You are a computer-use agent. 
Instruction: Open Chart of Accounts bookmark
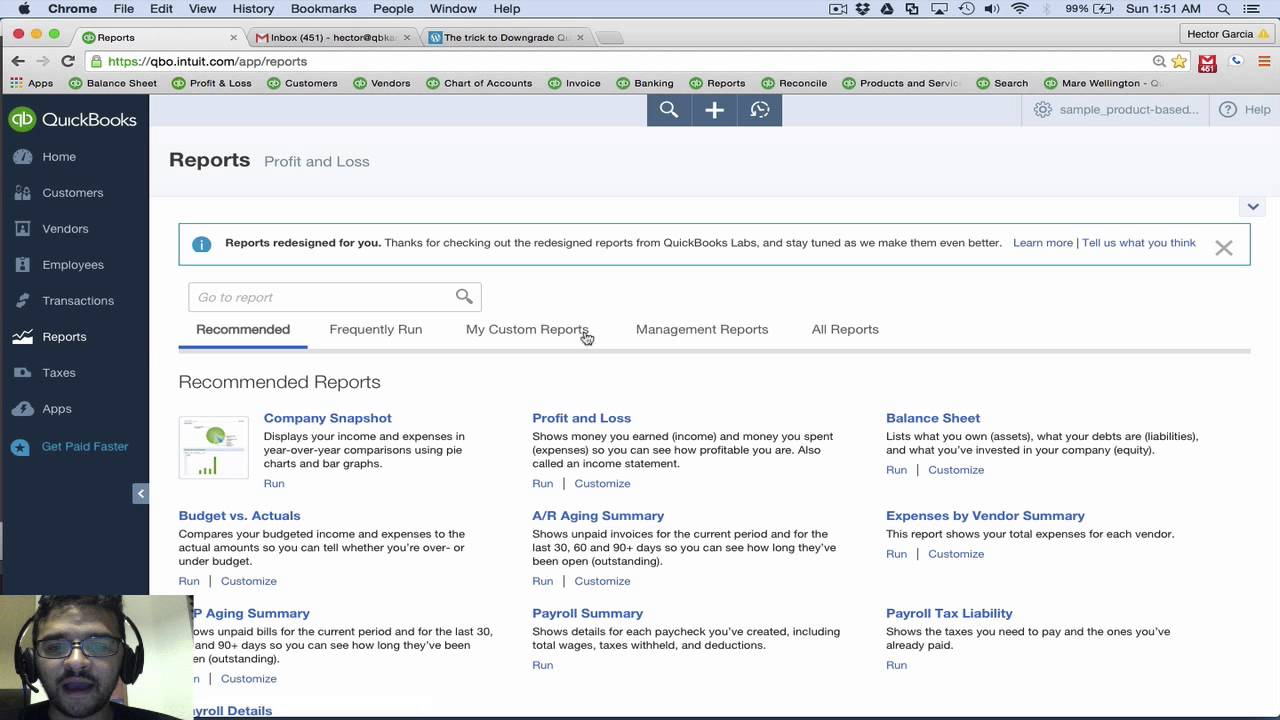(479, 83)
